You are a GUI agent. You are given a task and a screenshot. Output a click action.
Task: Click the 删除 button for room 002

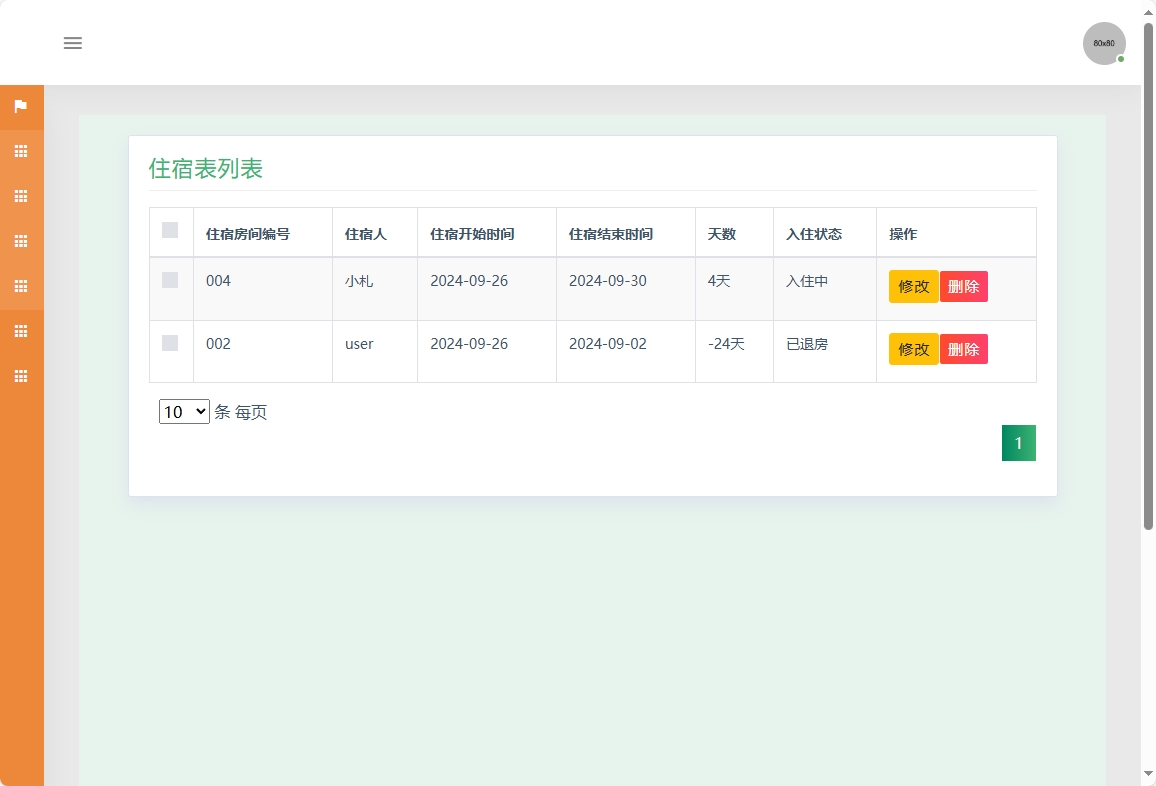point(963,349)
